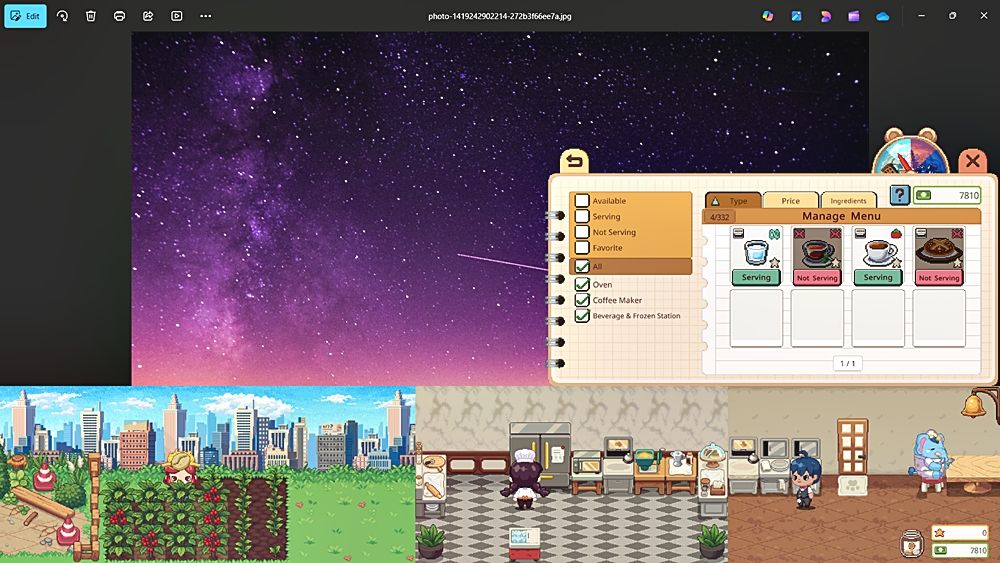Image resolution: width=1000 pixels, height=563 pixels.
Task: Click the 7810 cash counter in cafe HUD
Action: point(960,550)
